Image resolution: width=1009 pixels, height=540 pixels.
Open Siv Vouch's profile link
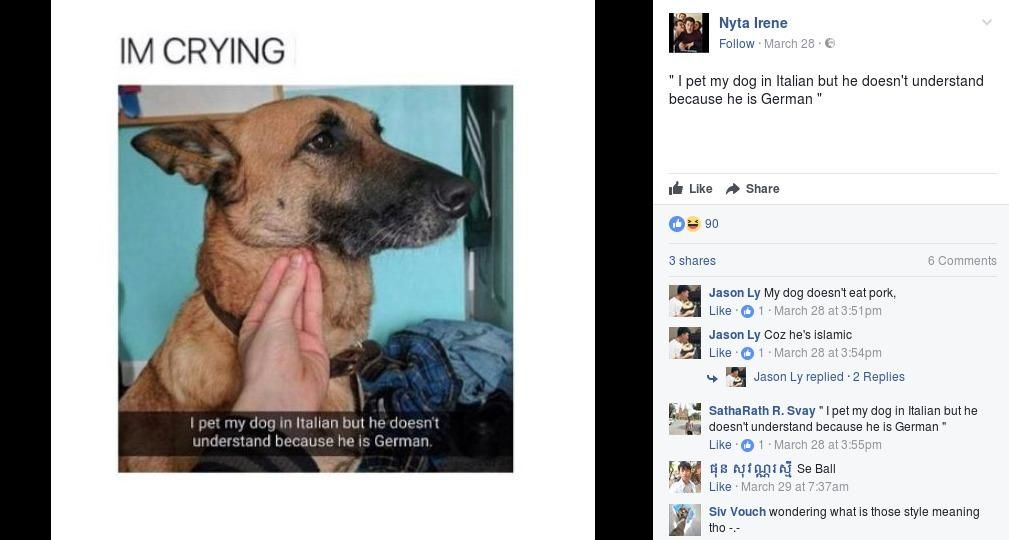[737, 512]
